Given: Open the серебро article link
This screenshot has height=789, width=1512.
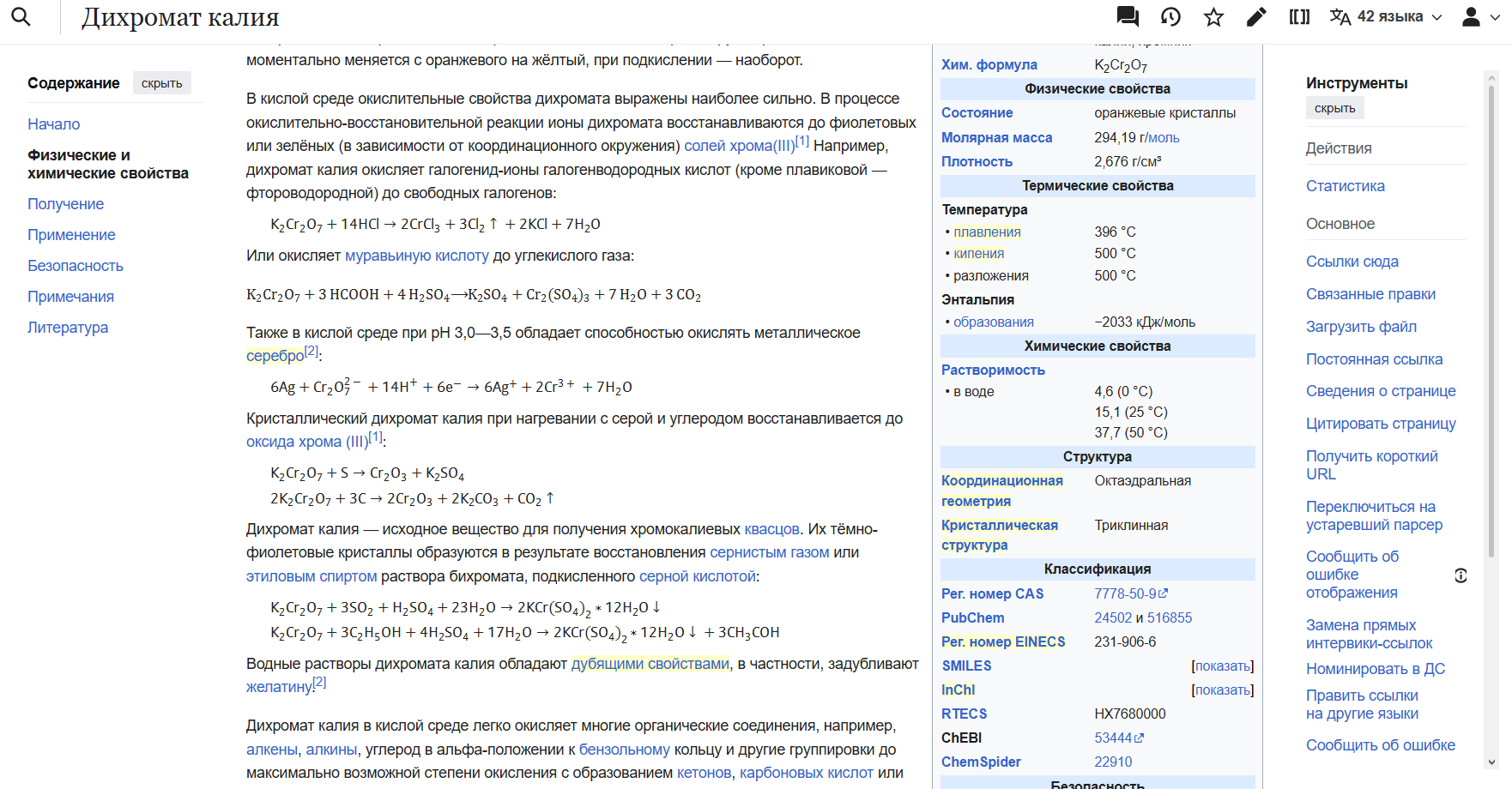Looking at the screenshot, I should pyautogui.click(x=275, y=356).
